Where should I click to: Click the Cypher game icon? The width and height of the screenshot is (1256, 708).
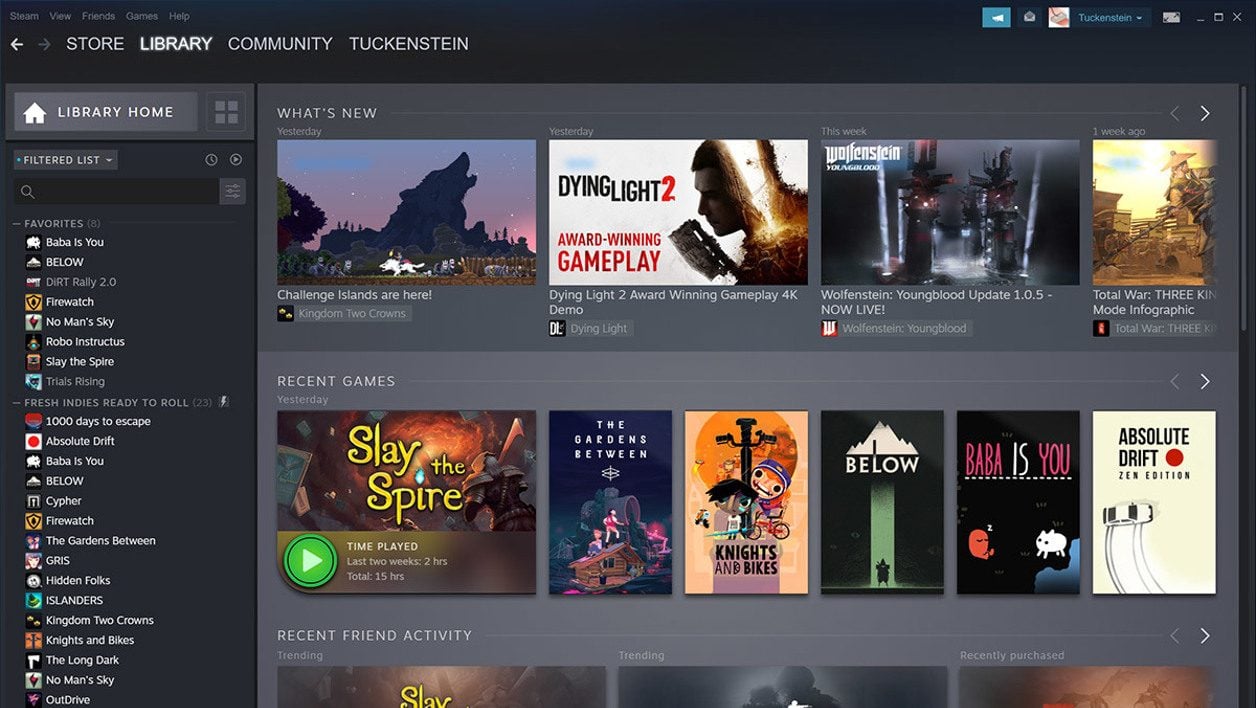pyautogui.click(x=33, y=501)
